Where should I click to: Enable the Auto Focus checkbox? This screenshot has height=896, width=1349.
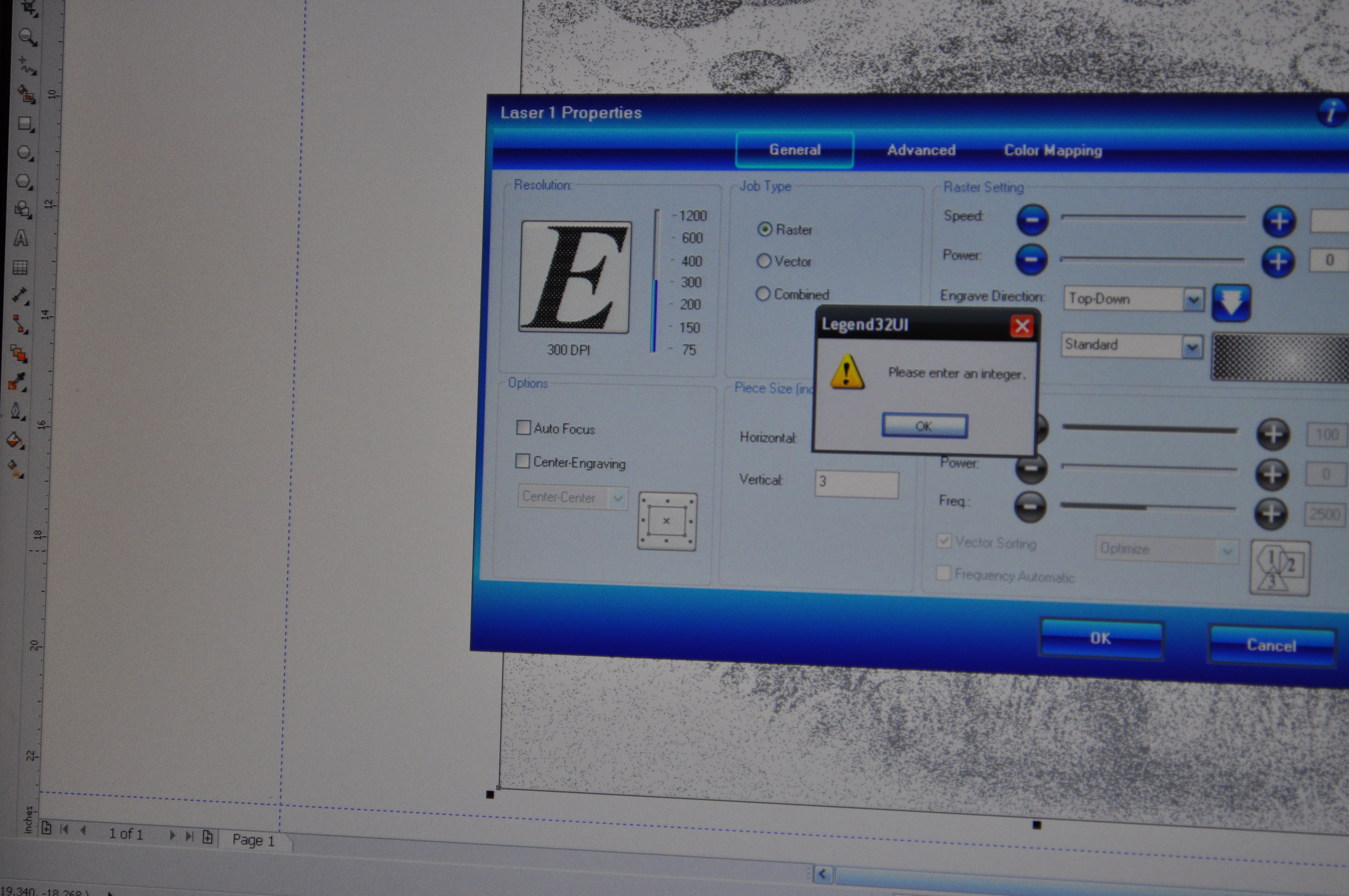tap(523, 428)
